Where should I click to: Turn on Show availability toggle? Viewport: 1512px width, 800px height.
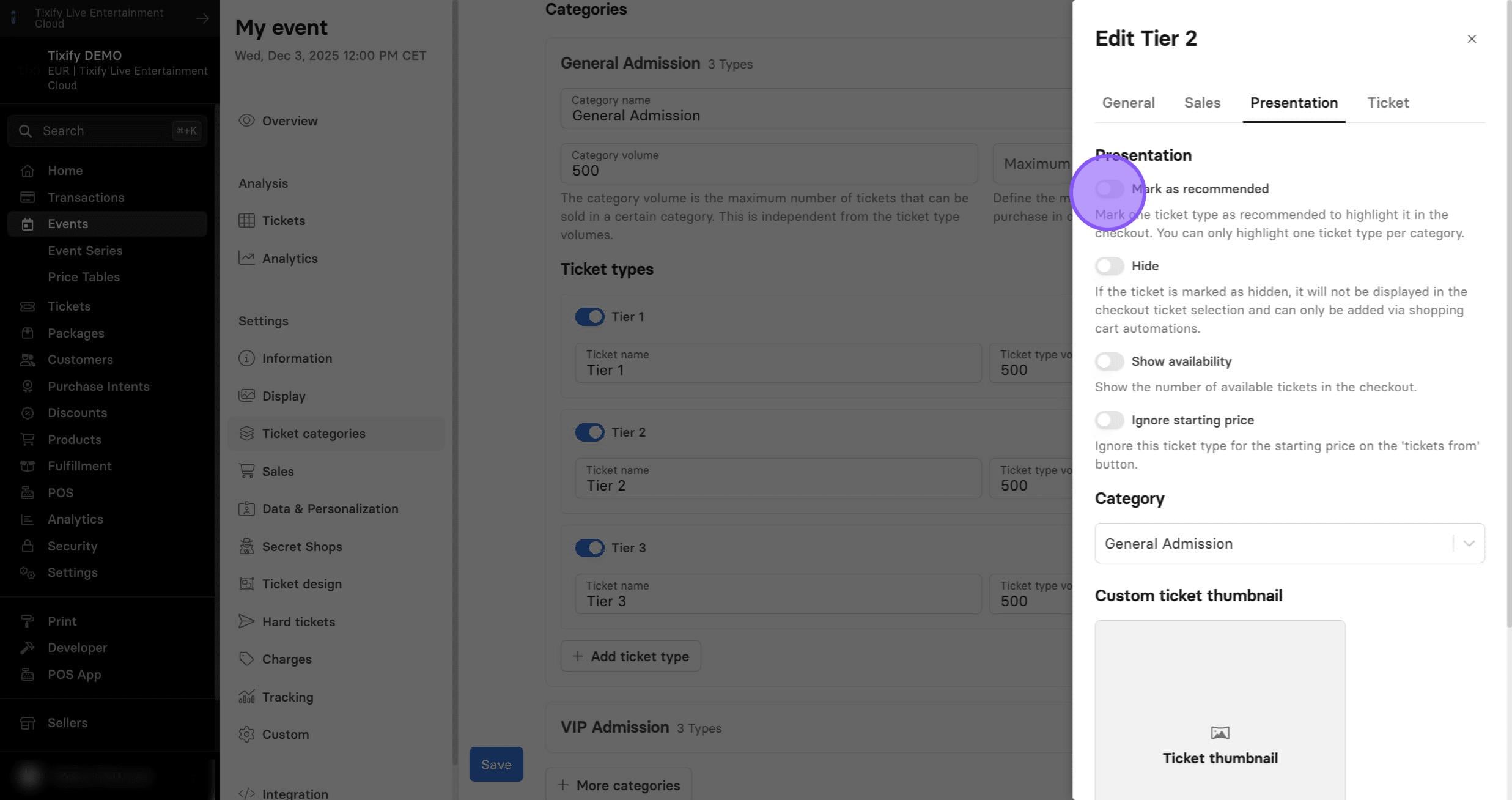pos(1109,361)
